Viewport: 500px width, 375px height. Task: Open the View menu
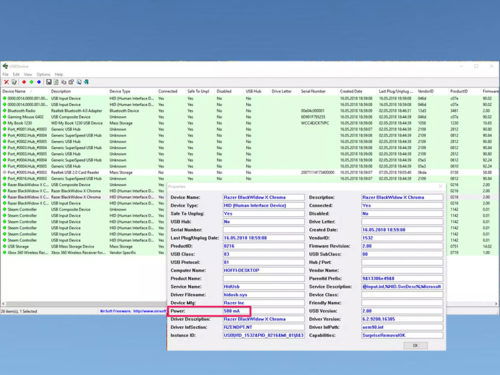click(28, 74)
